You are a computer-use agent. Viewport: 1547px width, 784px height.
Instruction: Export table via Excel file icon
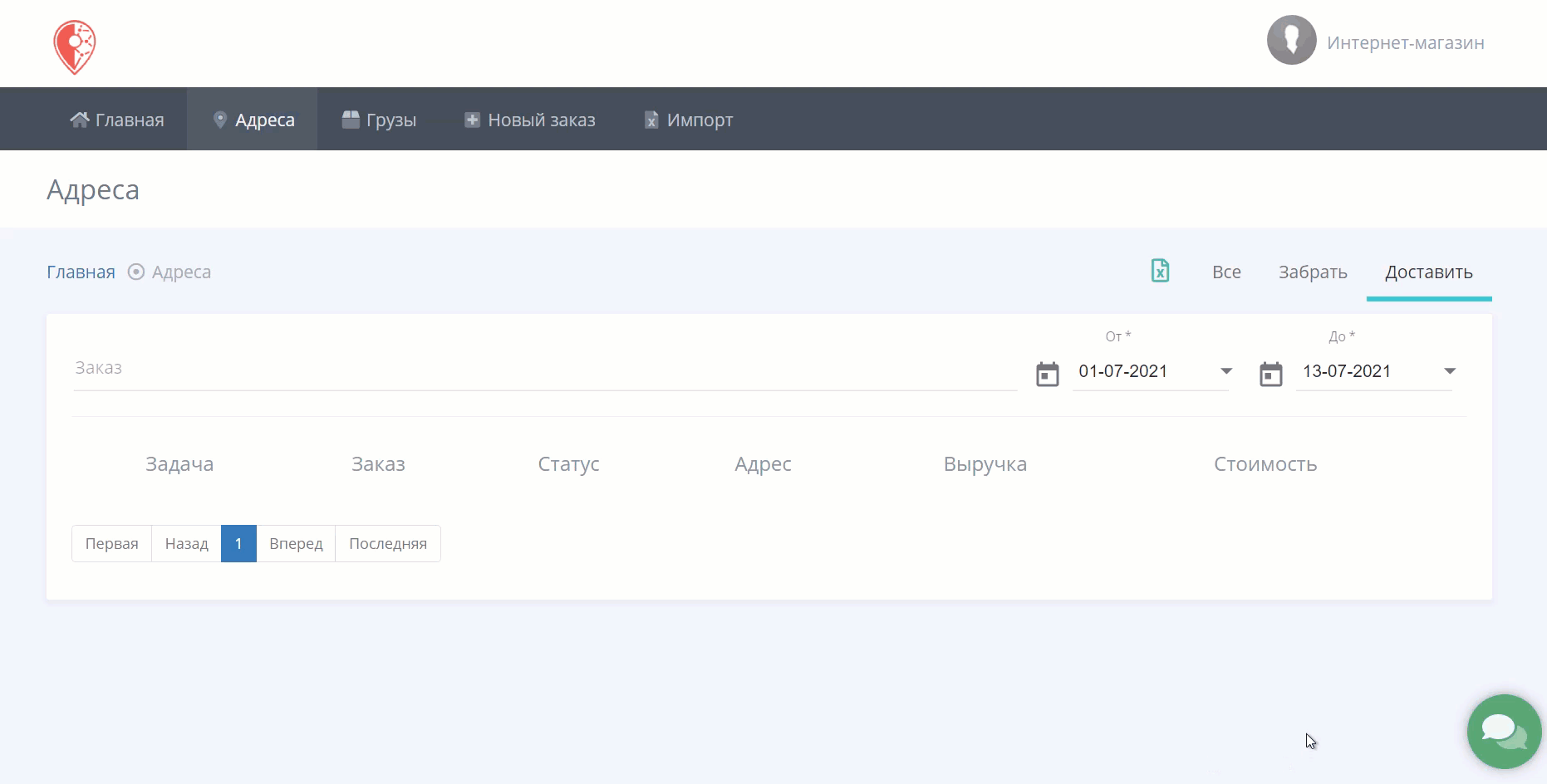click(x=1160, y=271)
